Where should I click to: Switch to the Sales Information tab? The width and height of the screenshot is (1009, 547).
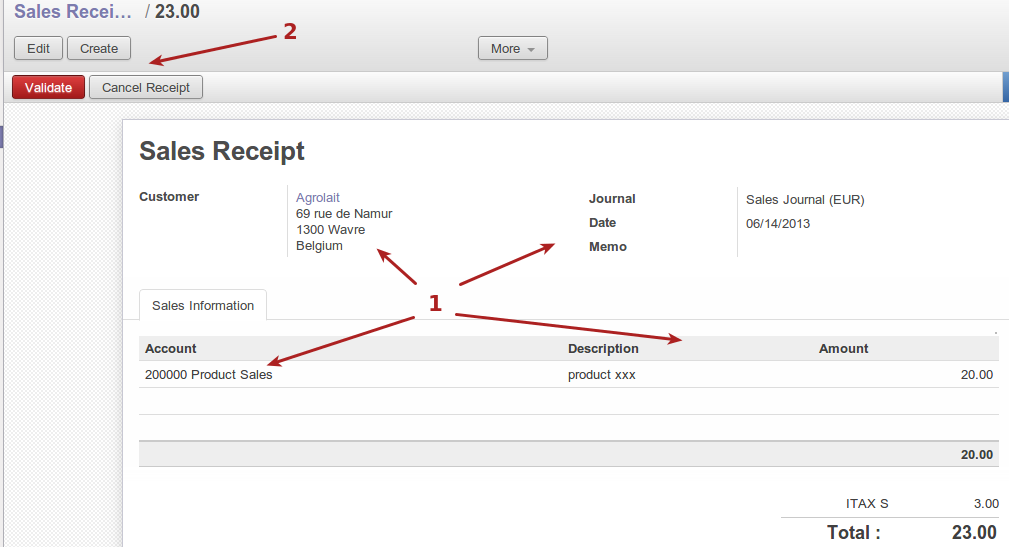[203, 306]
